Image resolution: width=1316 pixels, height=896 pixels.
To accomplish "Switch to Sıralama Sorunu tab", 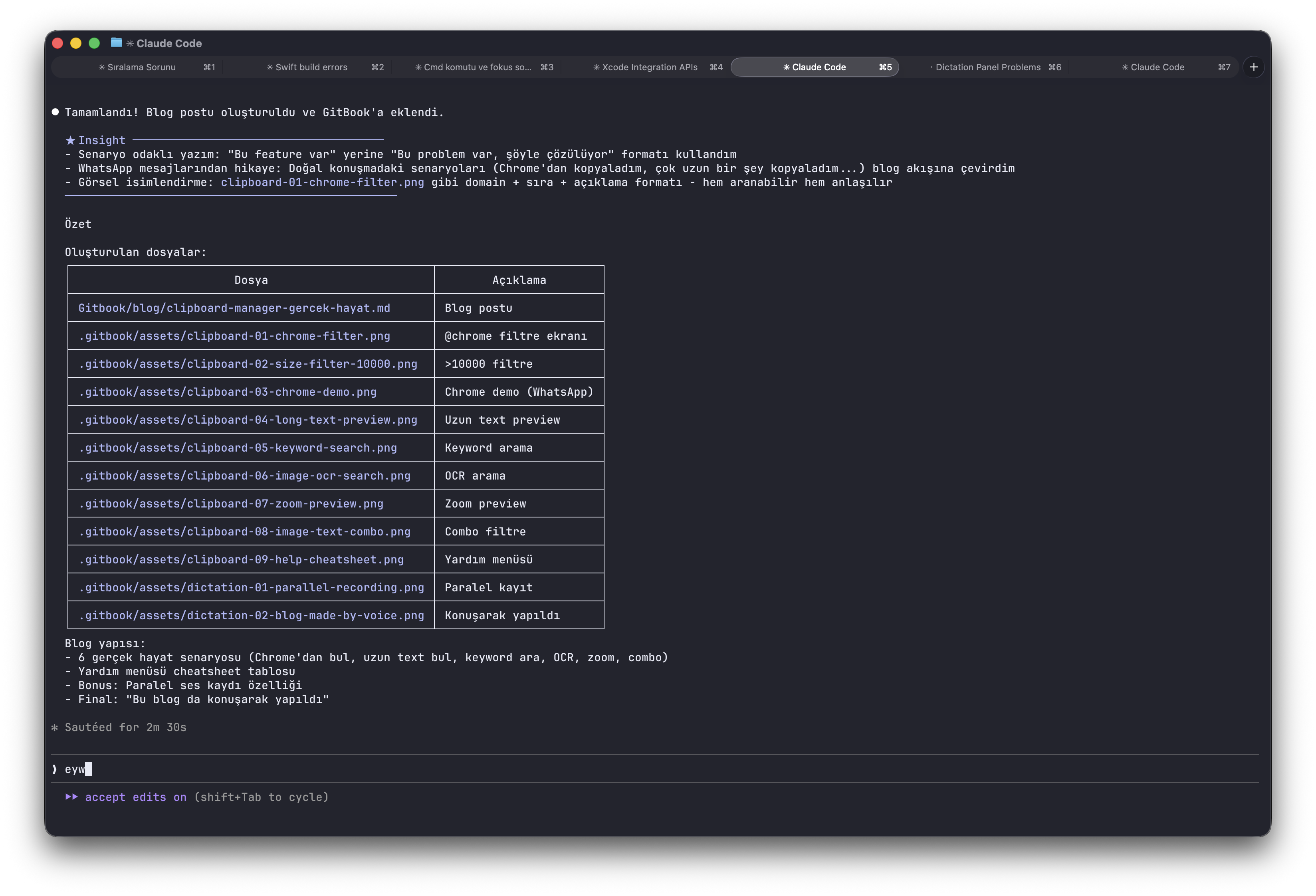I will [141, 67].
